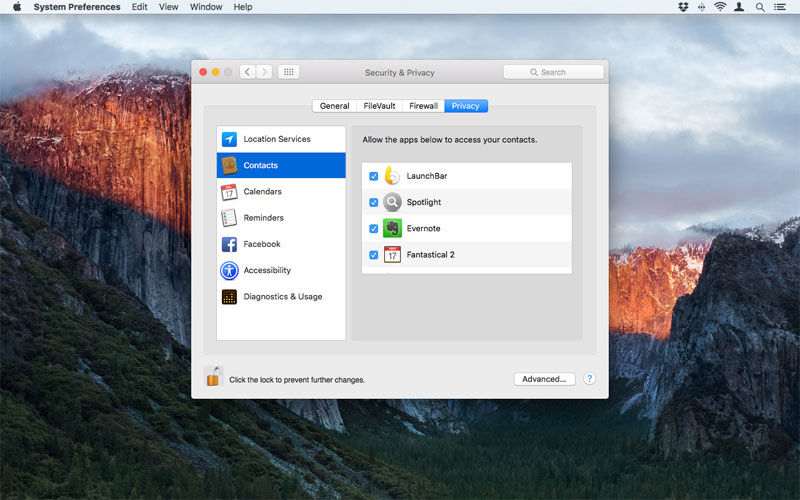Uncheck Fantastical 2 contacts access
This screenshot has width=800, height=500.
[373, 255]
